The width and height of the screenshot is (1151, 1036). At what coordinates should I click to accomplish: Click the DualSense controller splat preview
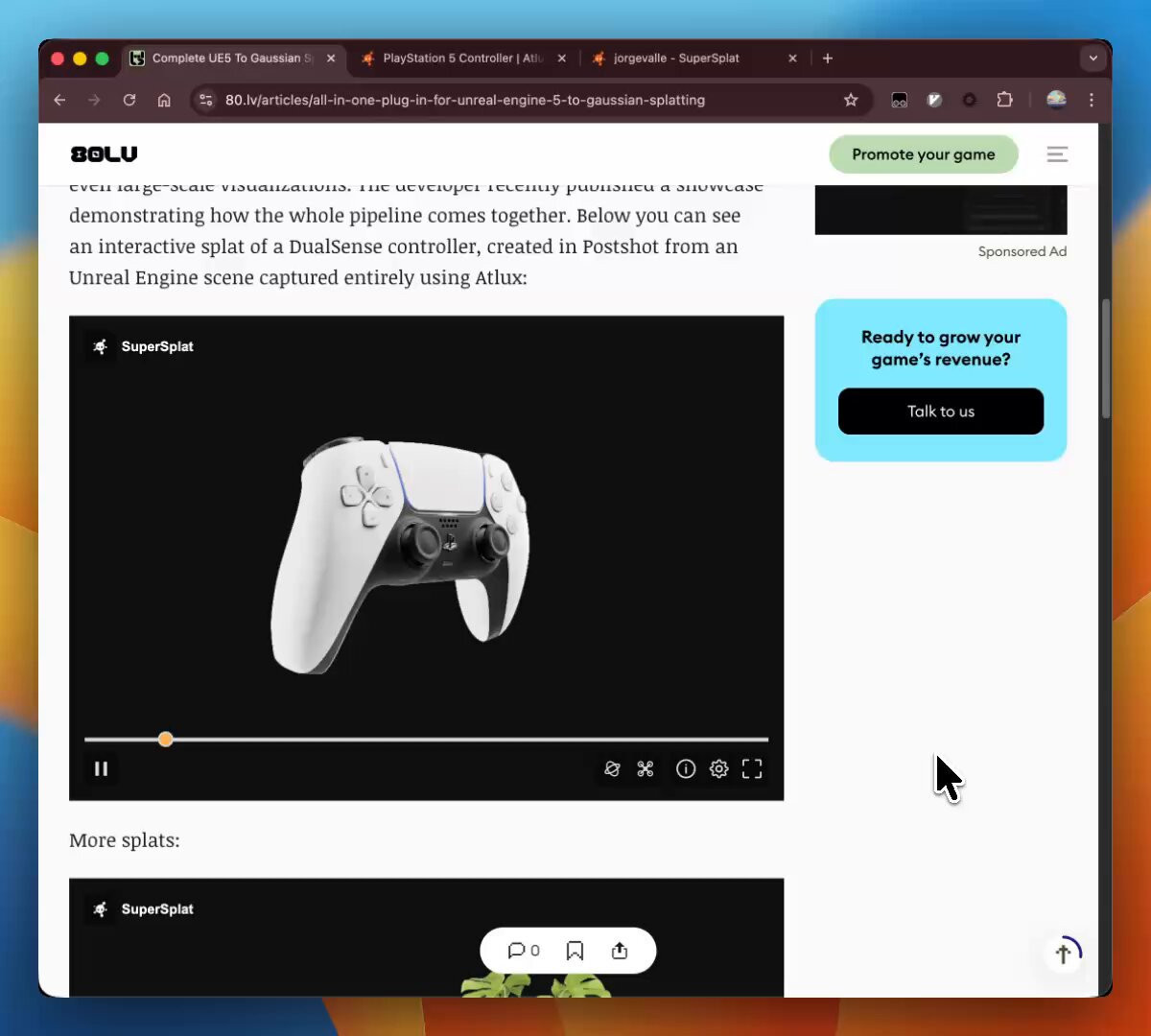pos(401,554)
